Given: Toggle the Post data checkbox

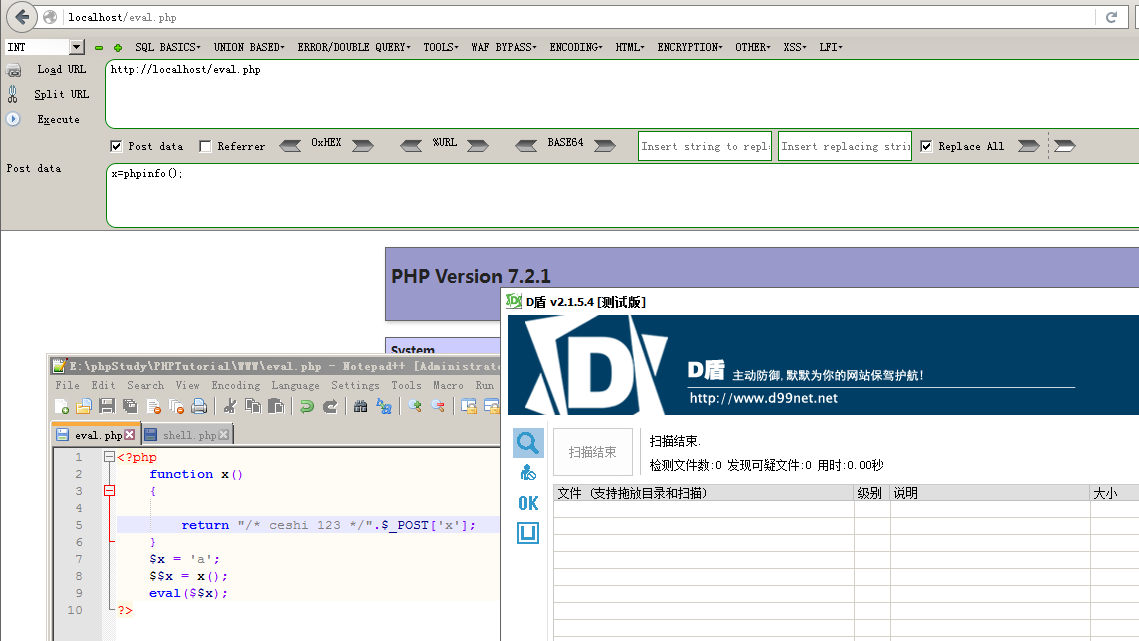Looking at the screenshot, I should pyautogui.click(x=116, y=146).
